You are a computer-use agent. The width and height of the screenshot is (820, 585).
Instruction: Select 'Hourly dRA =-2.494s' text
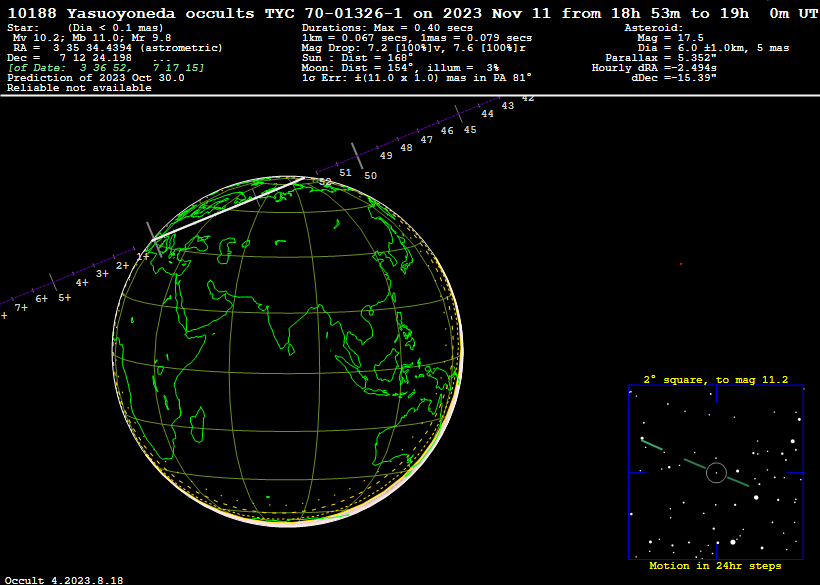coord(654,68)
